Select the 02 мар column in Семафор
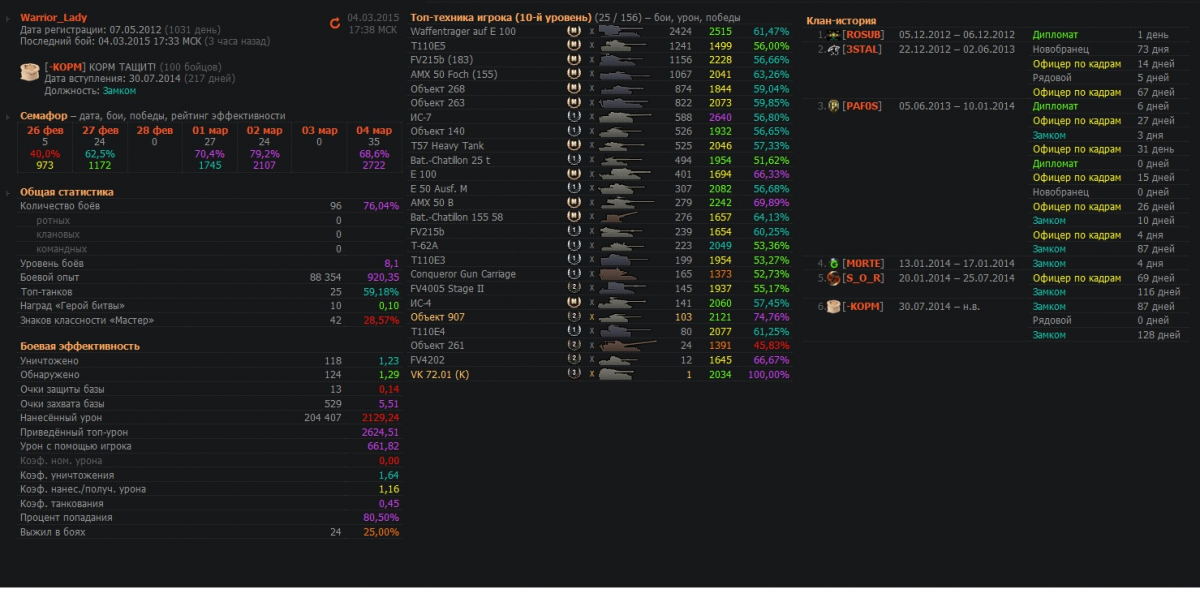The image size is (1200, 611). [x=264, y=147]
